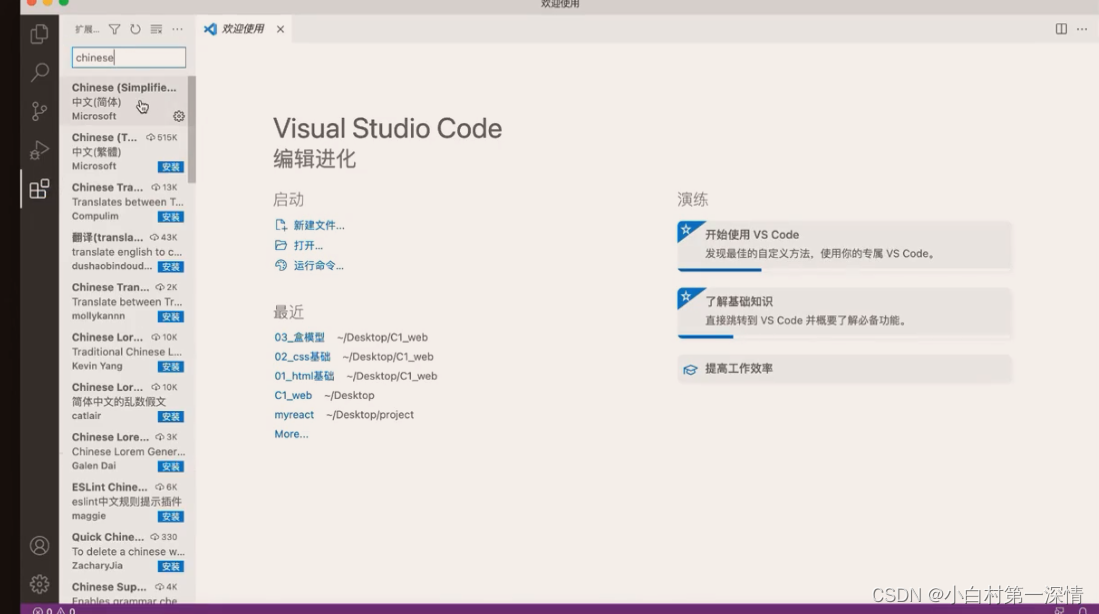Screen dimensions: 1099x614
Task: Open the Accounts icon in activity bar
Action: point(39,545)
